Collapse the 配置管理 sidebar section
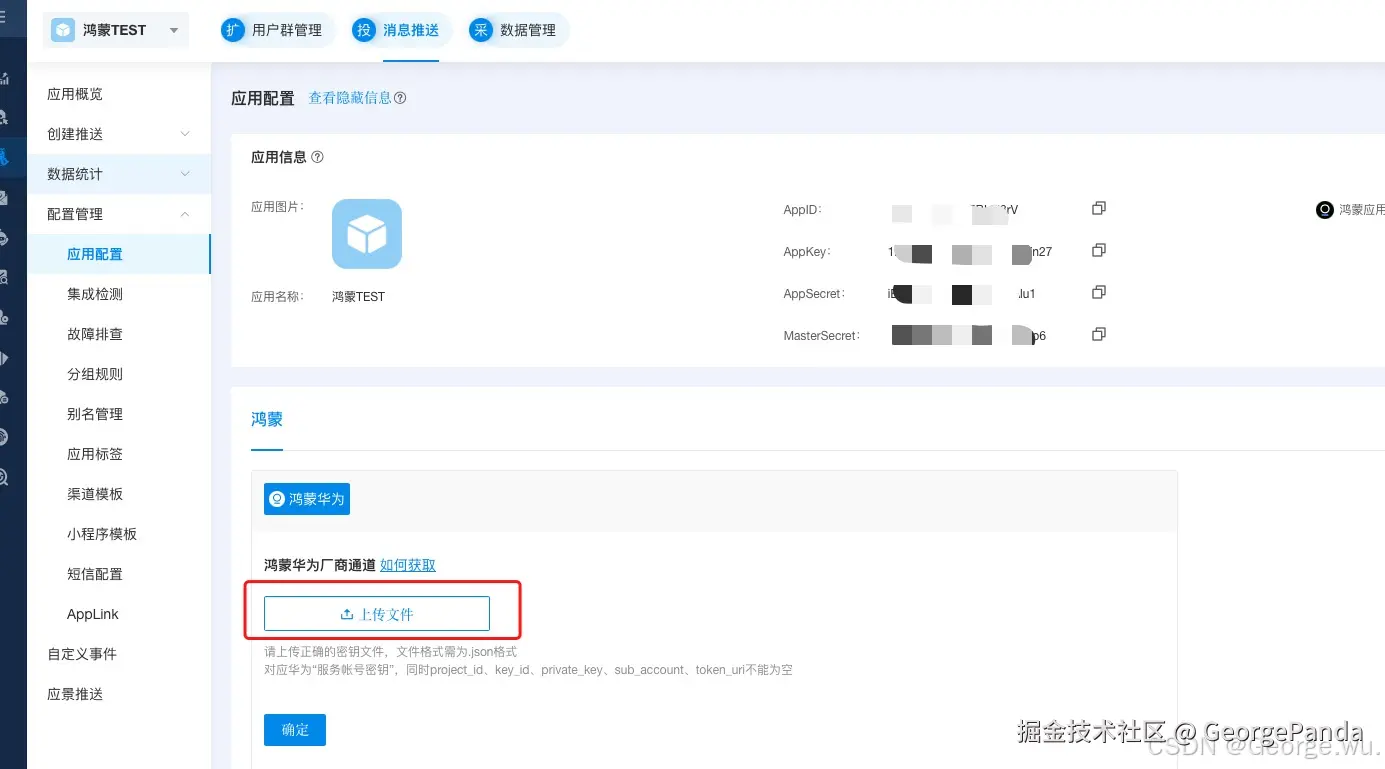 coord(184,213)
